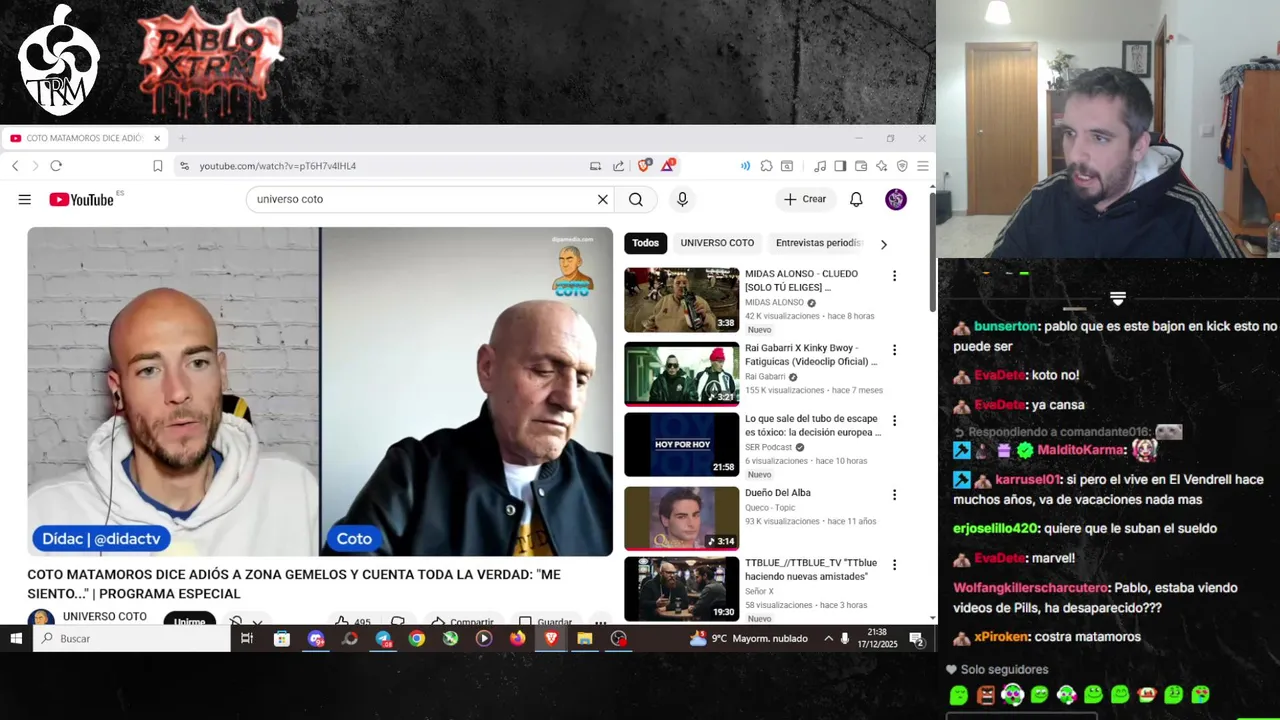Open Microsoft Store from the taskbar

click(x=282, y=638)
